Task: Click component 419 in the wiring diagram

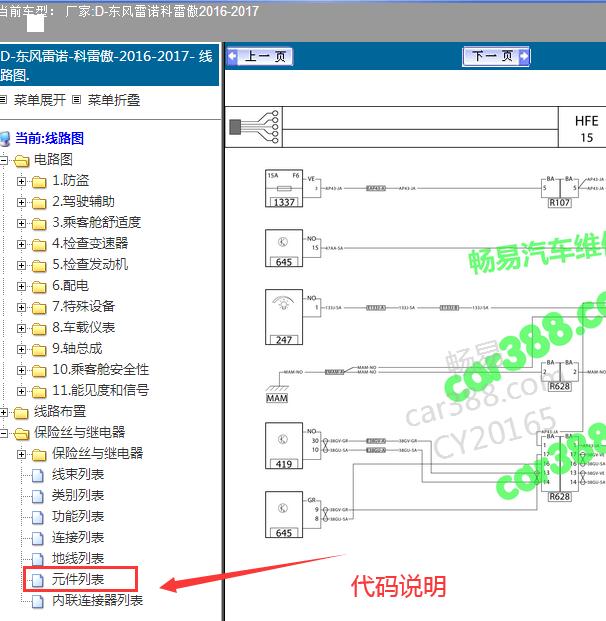Action: point(284,446)
